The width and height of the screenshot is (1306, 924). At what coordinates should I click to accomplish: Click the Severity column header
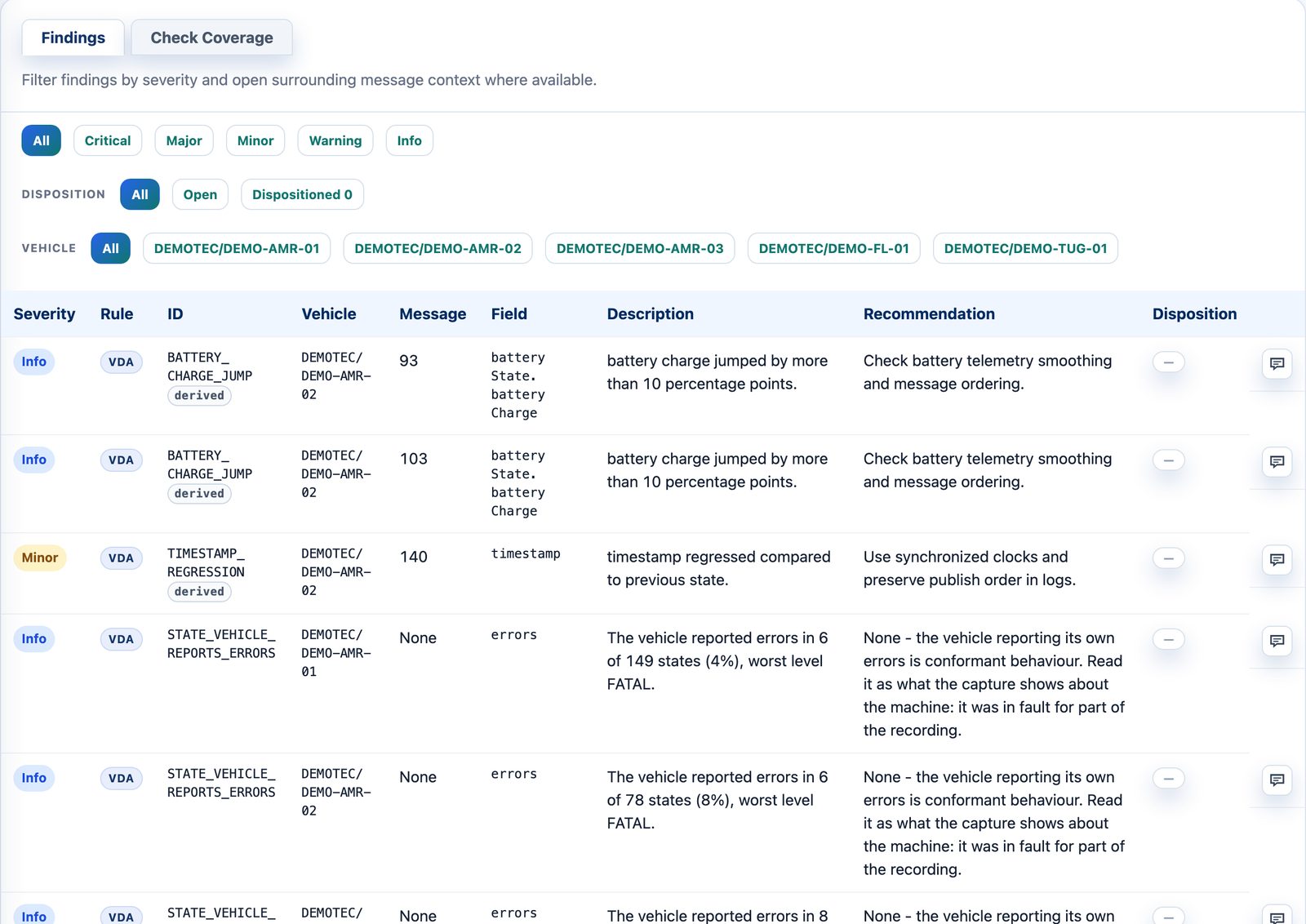44,314
